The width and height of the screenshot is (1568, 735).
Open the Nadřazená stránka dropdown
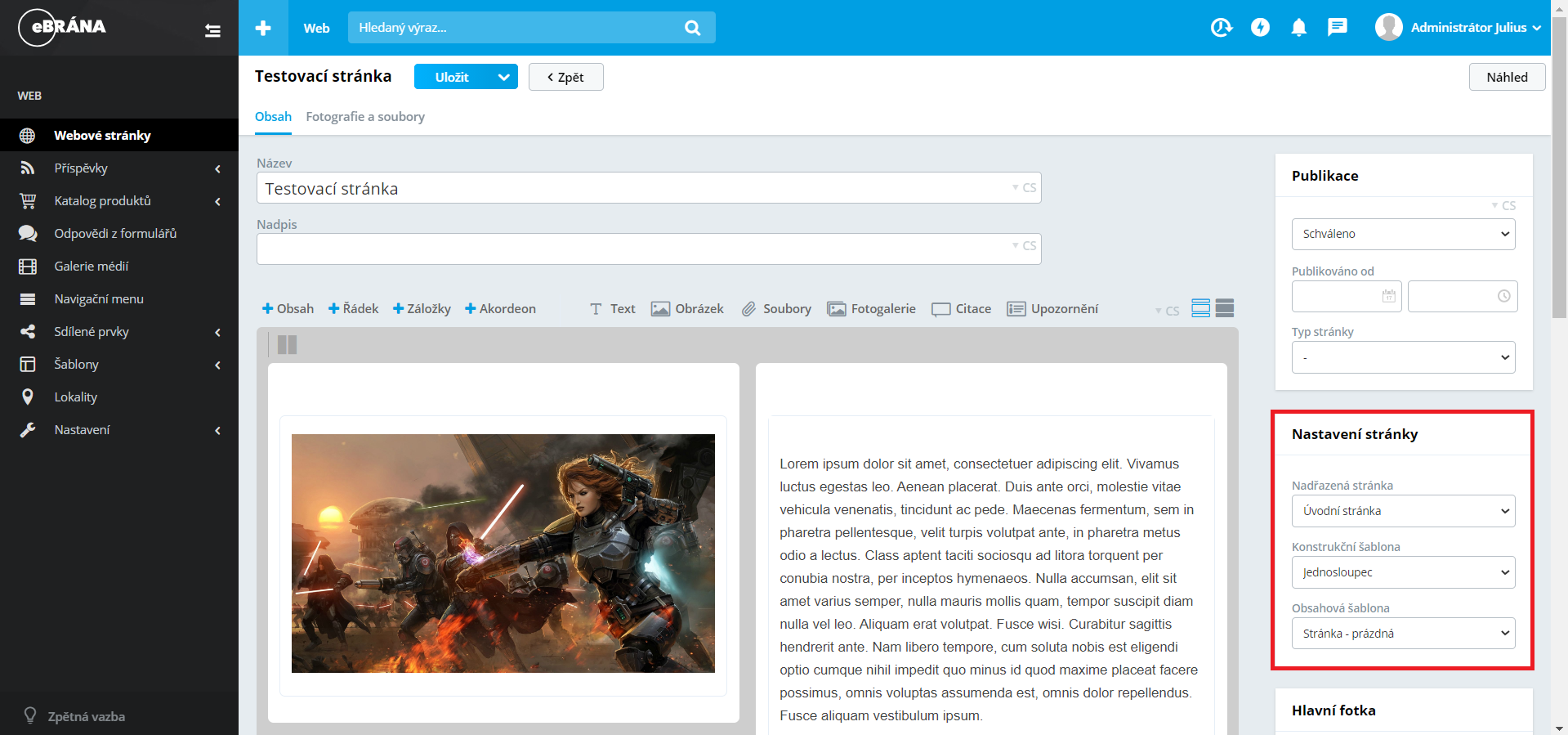(x=1403, y=511)
